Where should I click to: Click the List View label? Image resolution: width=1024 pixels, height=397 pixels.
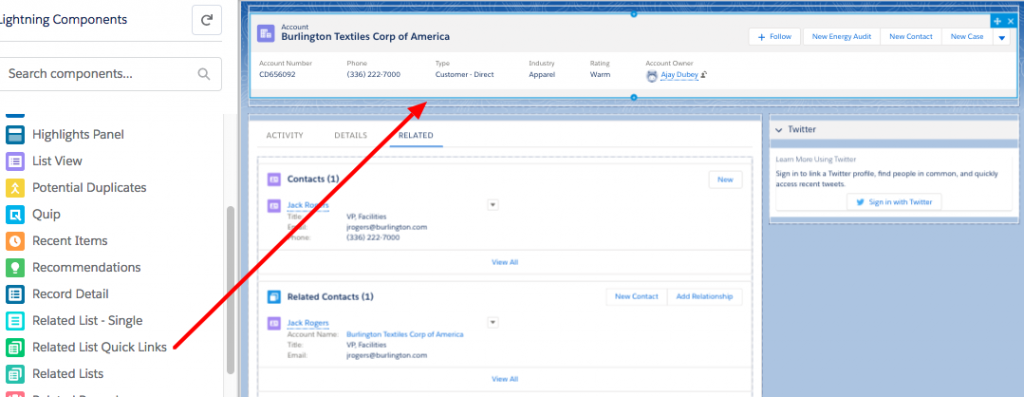[x=57, y=161]
